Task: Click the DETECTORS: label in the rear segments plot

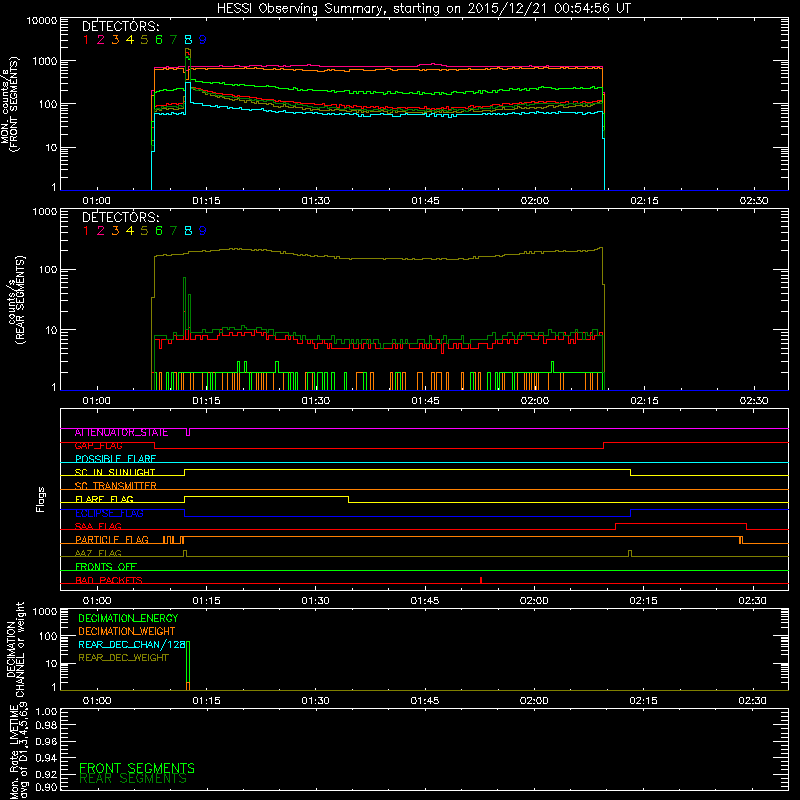Action: click(120, 217)
